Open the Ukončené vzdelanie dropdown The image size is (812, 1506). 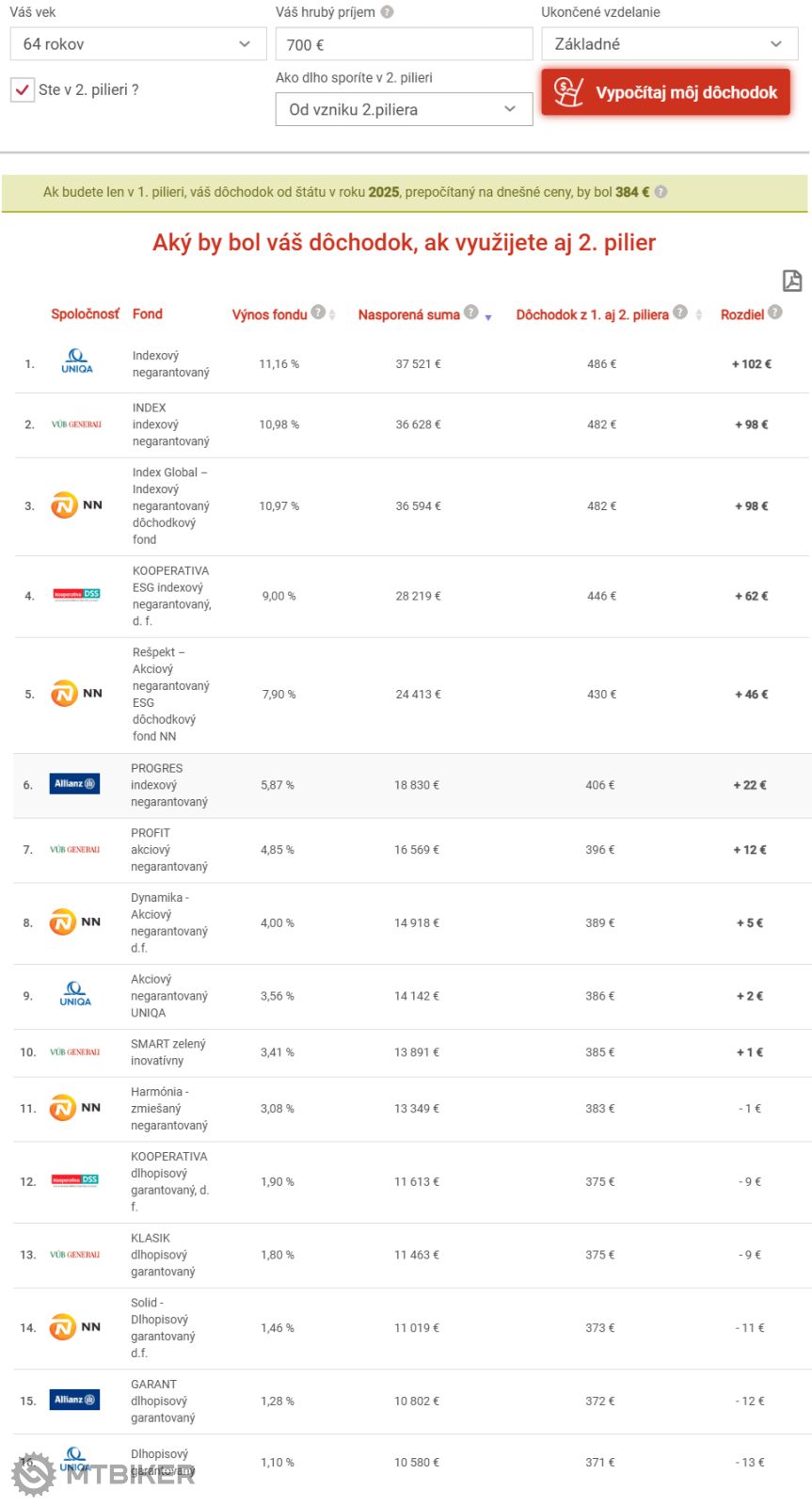[x=669, y=44]
